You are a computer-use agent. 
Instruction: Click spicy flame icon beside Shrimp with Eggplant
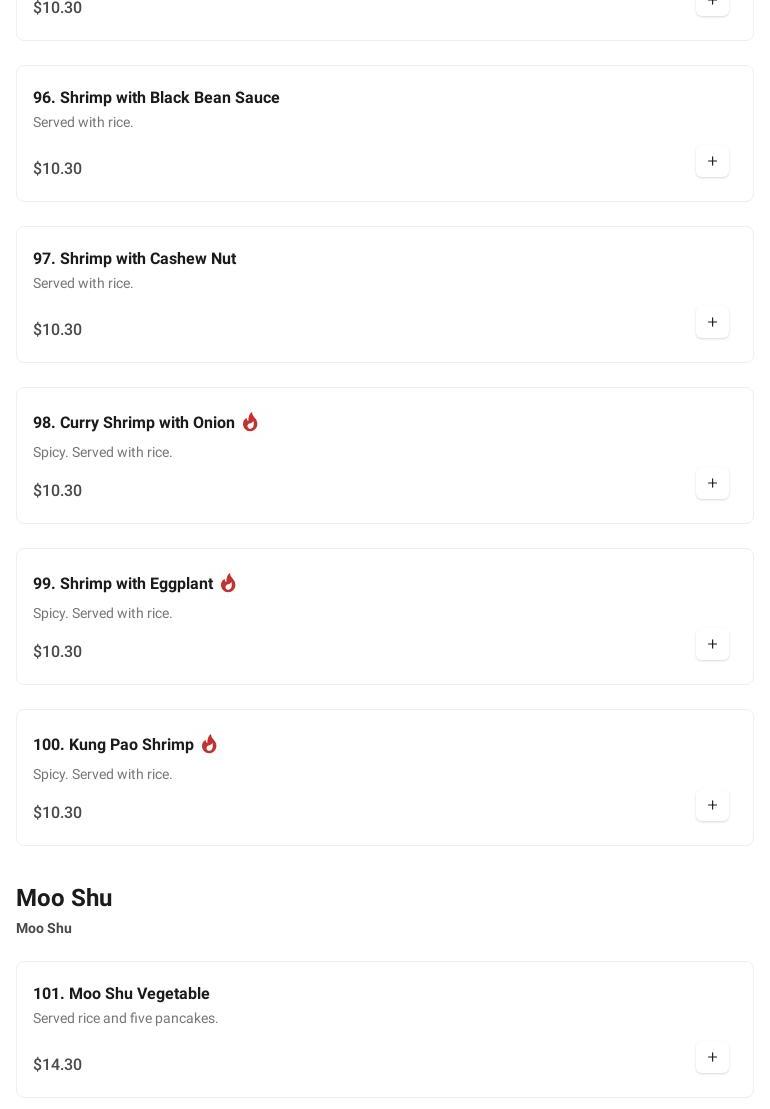[228, 583]
